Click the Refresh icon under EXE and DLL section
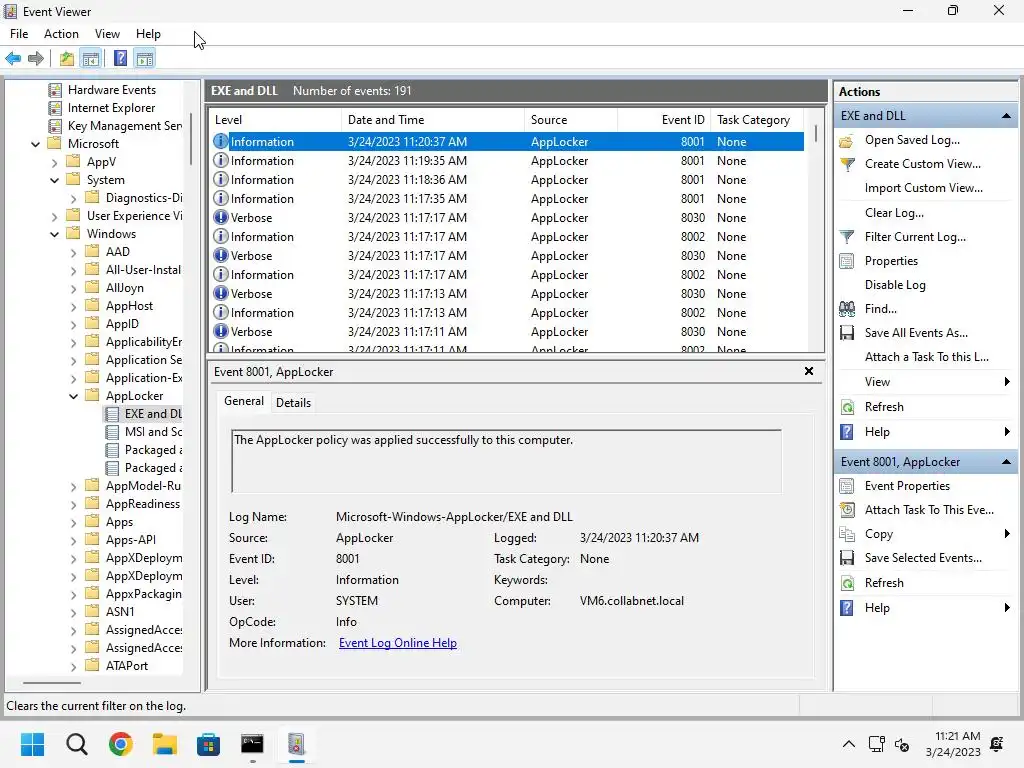The height and width of the screenshot is (768, 1024). 846,407
